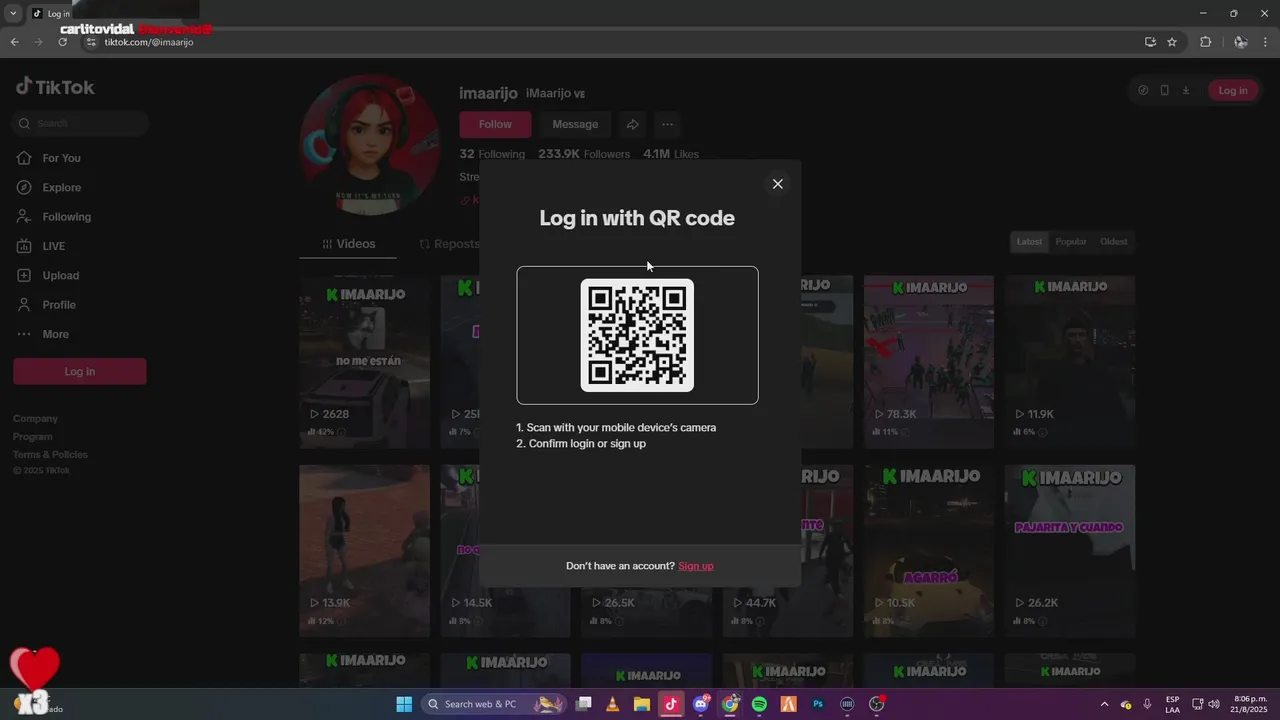Show hidden system tray icons
The height and width of the screenshot is (720, 1280).
coord(1104,704)
